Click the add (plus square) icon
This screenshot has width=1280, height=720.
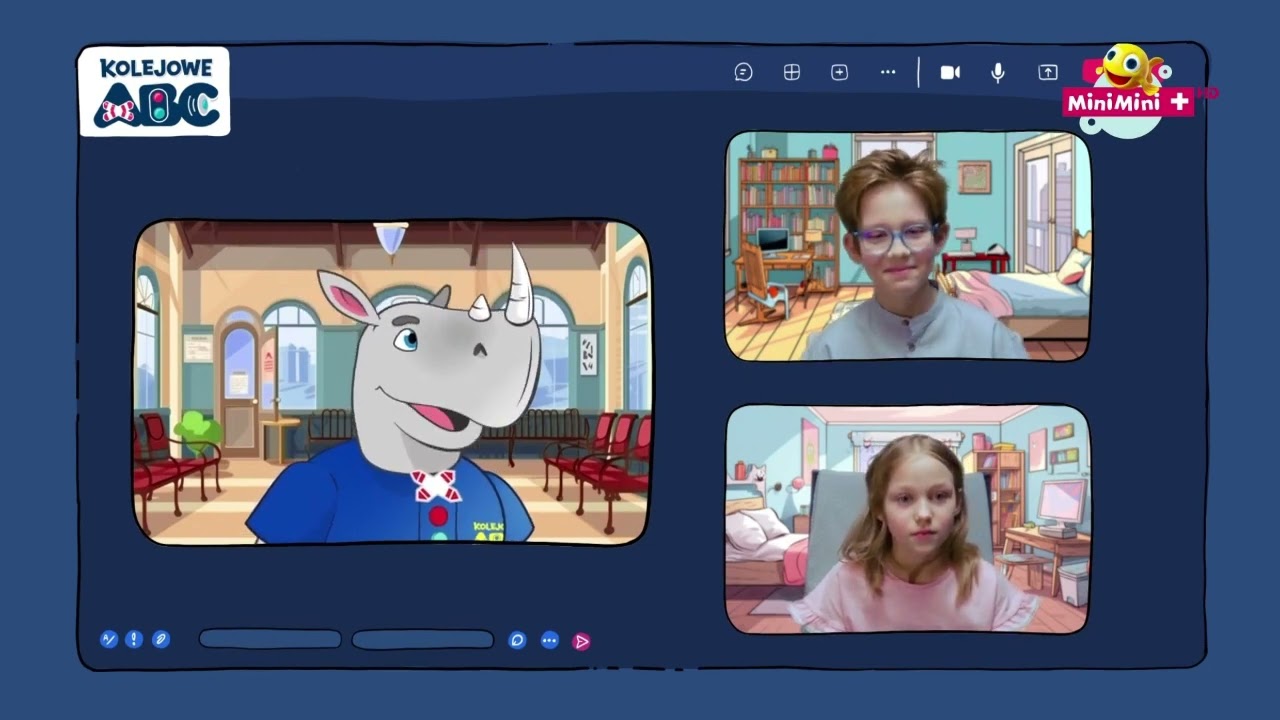(x=839, y=72)
